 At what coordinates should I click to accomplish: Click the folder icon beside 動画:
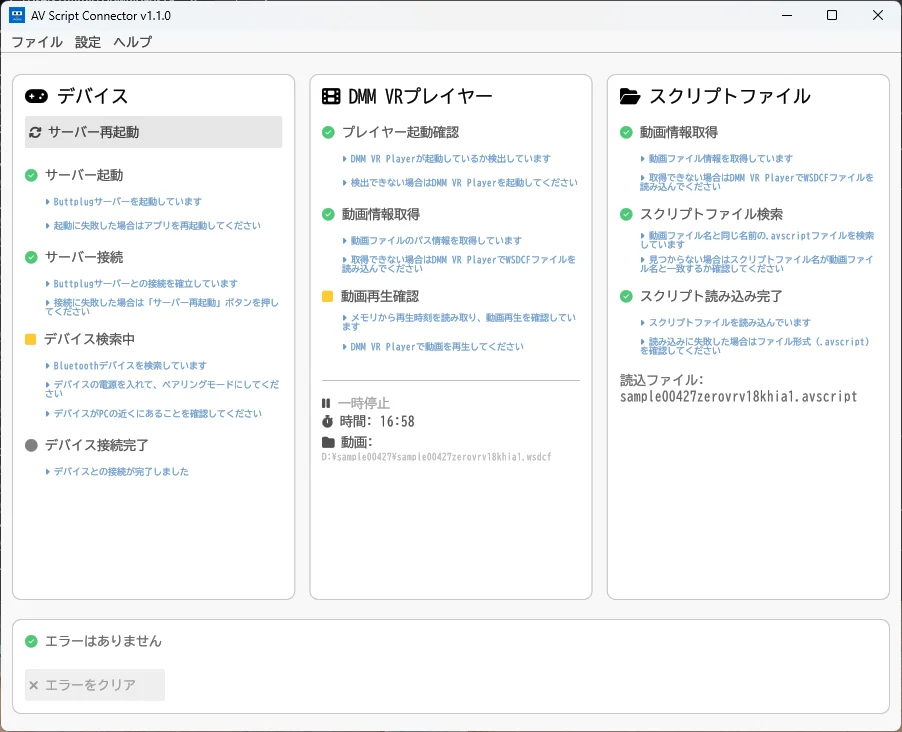tap(328, 442)
